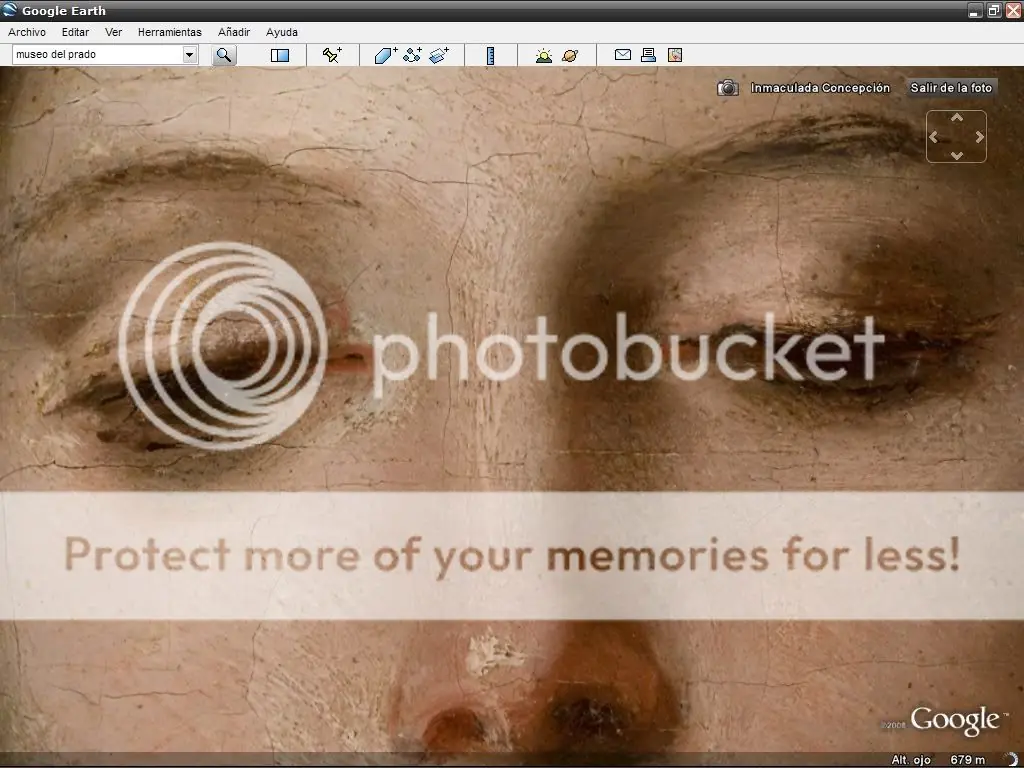Open the Ayuda menu
The width and height of the screenshot is (1024, 768).
coord(281,32)
